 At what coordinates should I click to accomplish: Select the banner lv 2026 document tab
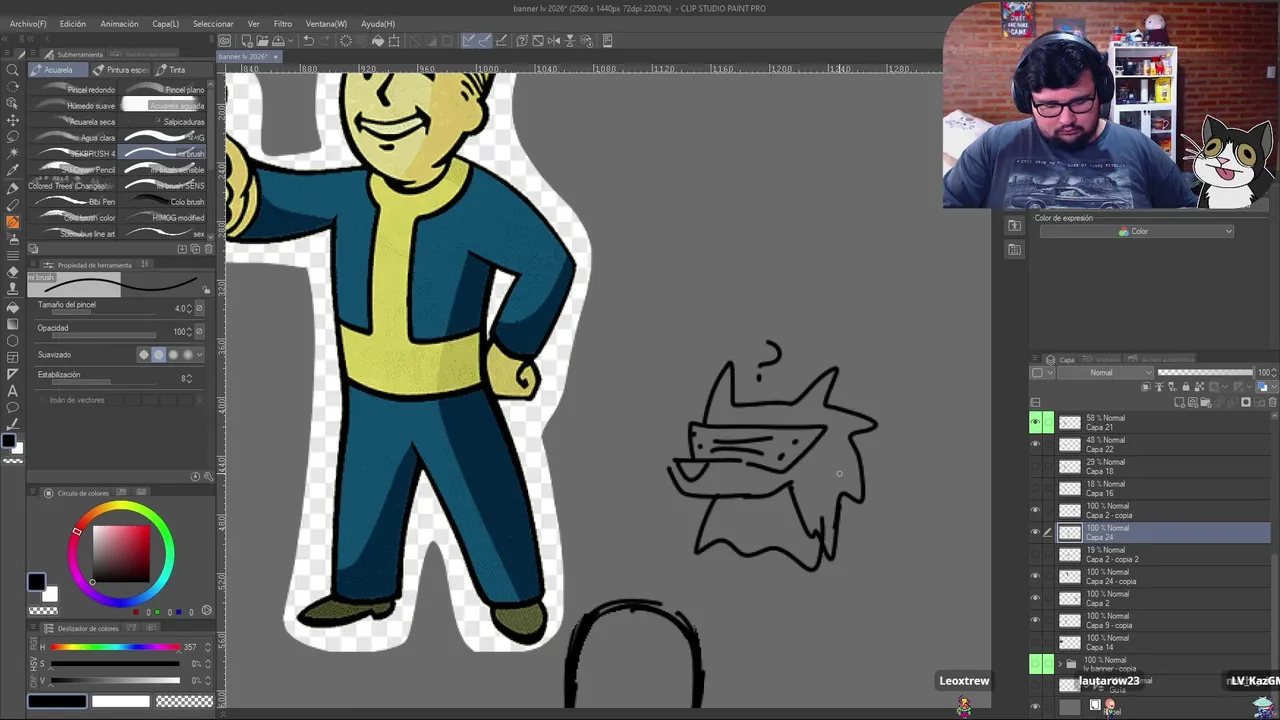point(250,56)
